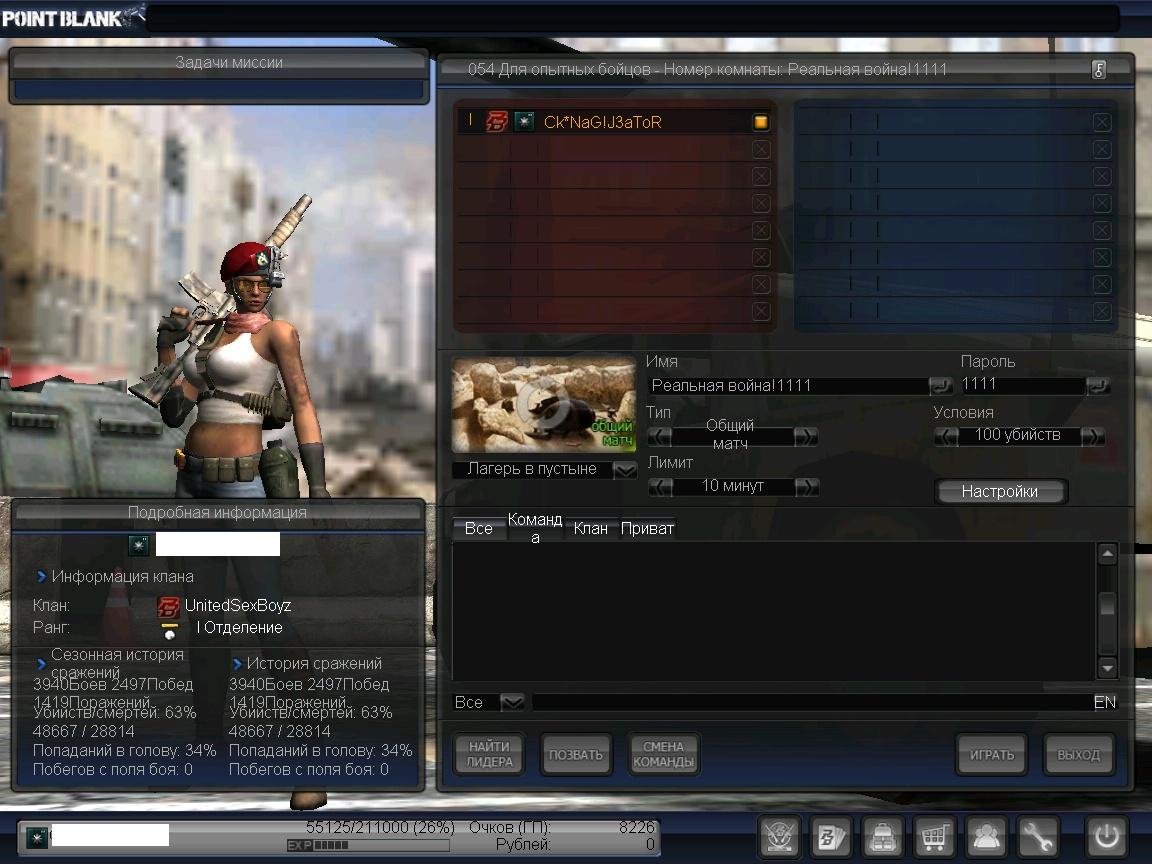The height and width of the screenshot is (864, 1152).
Task: Open the inventory backpack icon
Action: point(882,835)
